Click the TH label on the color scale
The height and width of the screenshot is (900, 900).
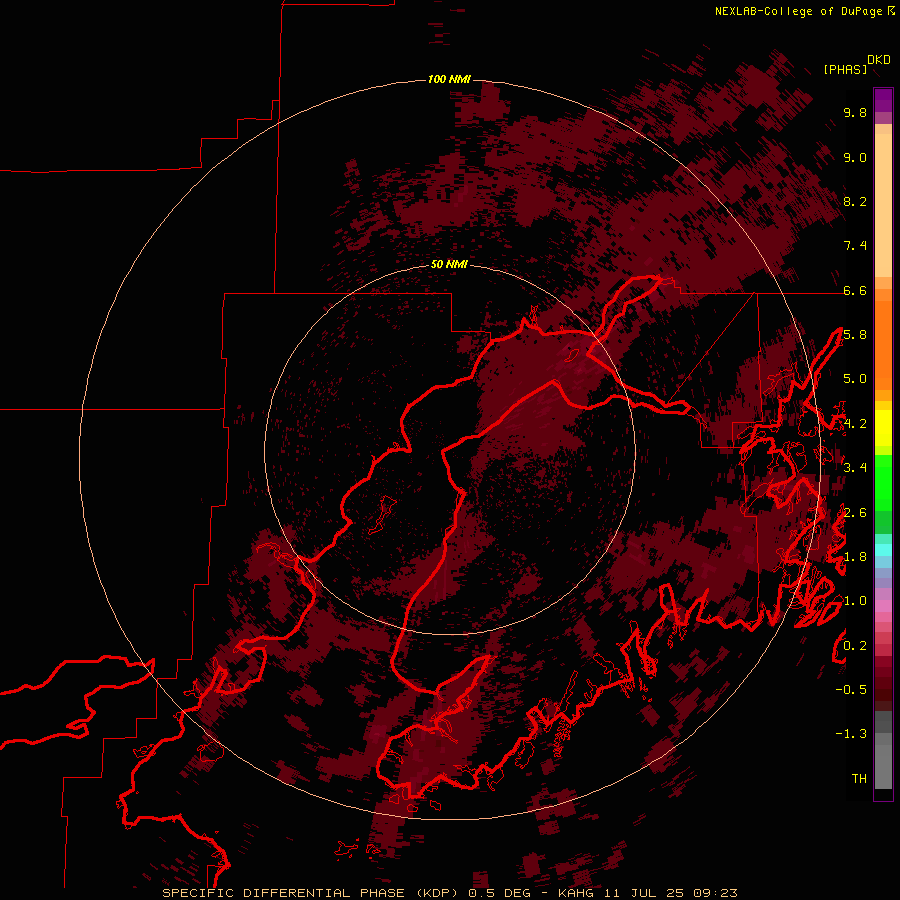(x=859, y=779)
